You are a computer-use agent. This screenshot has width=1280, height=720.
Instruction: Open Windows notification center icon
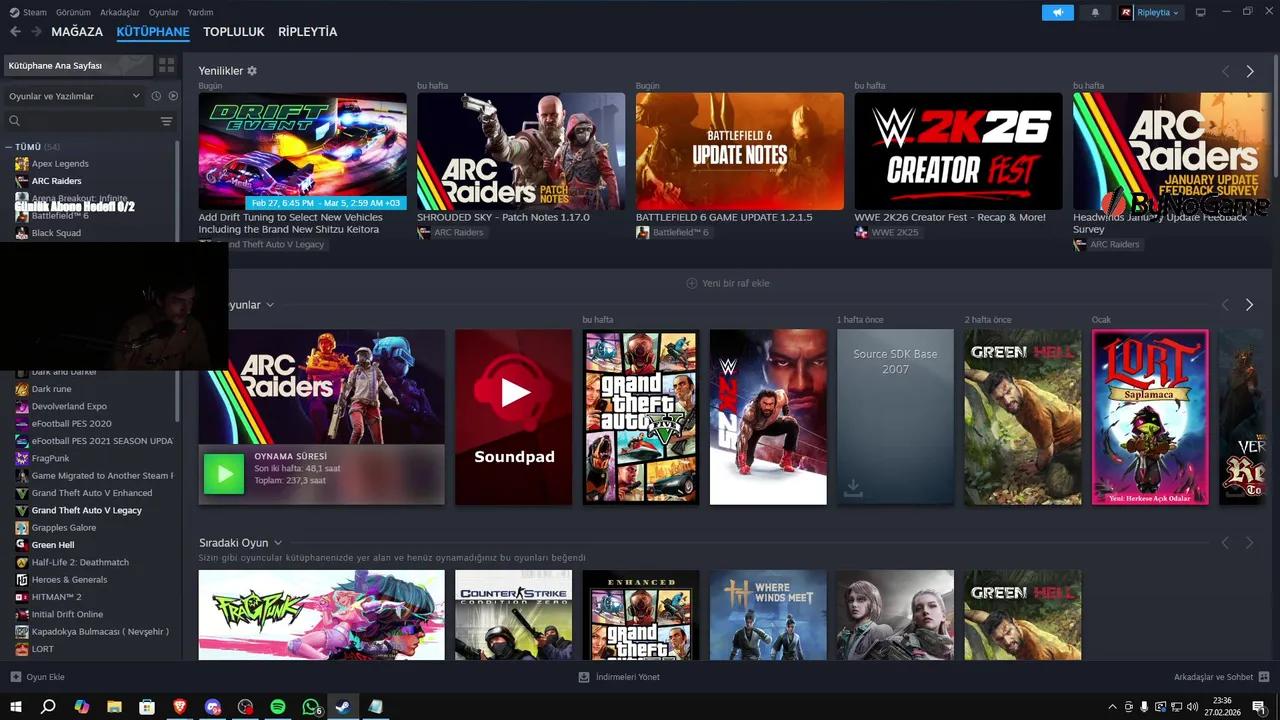click(1259, 707)
